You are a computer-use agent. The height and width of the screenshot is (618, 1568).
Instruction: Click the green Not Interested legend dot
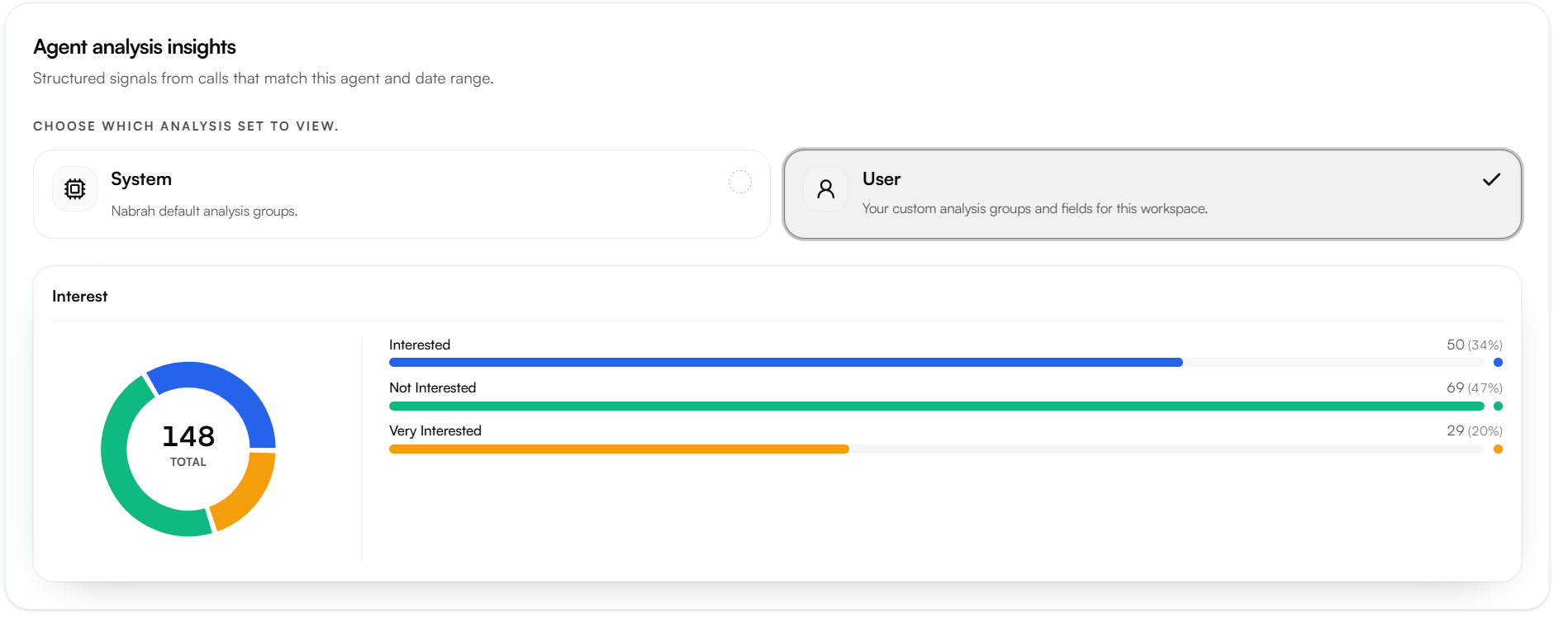point(1498,406)
